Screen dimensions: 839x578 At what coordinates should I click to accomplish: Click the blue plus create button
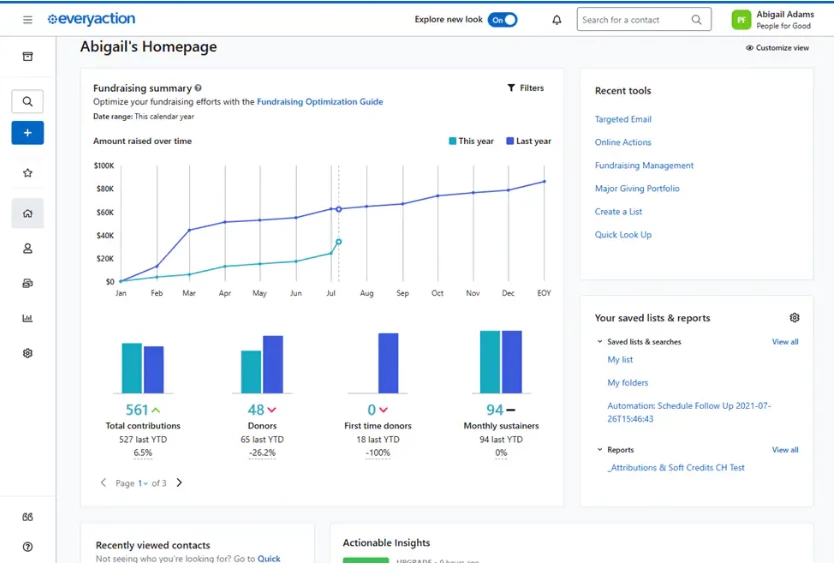[27, 133]
